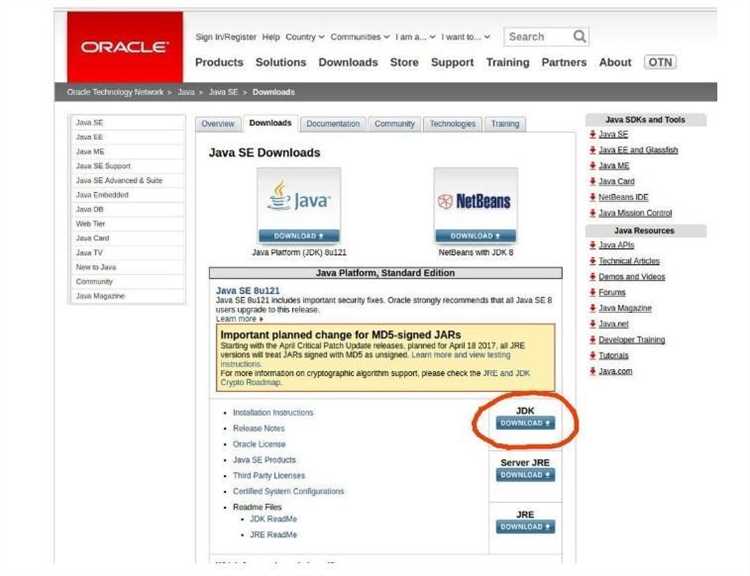This screenshot has height=576, width=750.
Task: Click red arrow icon beside Java.net
Action: [x=593, y=324]
